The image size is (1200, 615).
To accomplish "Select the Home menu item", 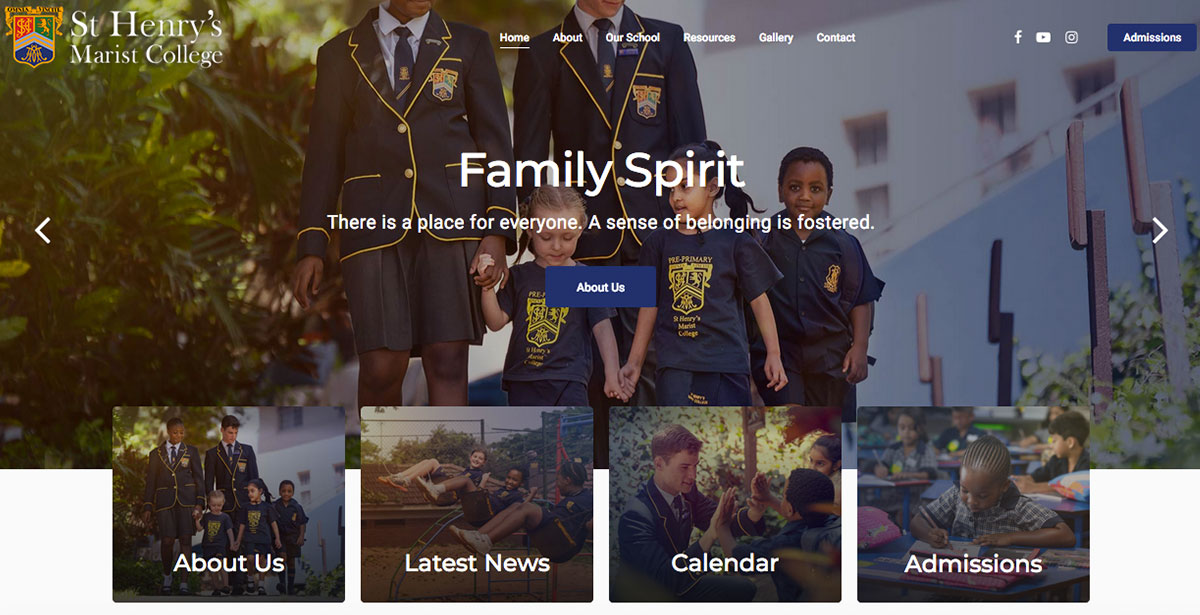I will click(514, 38).
